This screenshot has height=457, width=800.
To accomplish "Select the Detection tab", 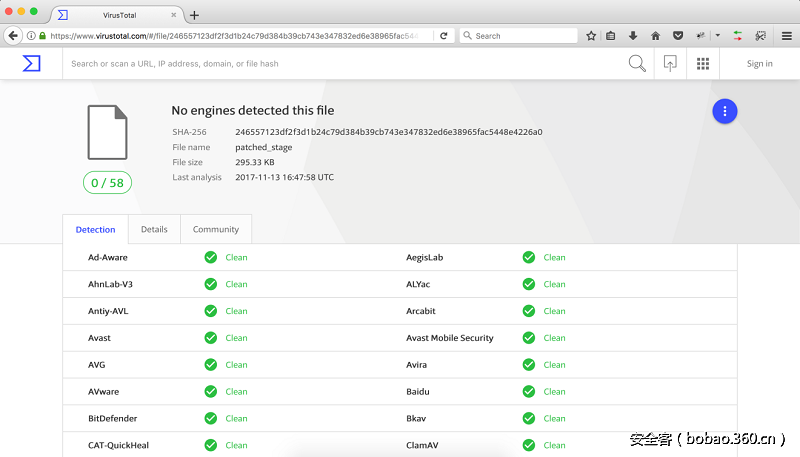I will [x=96, y=229].
